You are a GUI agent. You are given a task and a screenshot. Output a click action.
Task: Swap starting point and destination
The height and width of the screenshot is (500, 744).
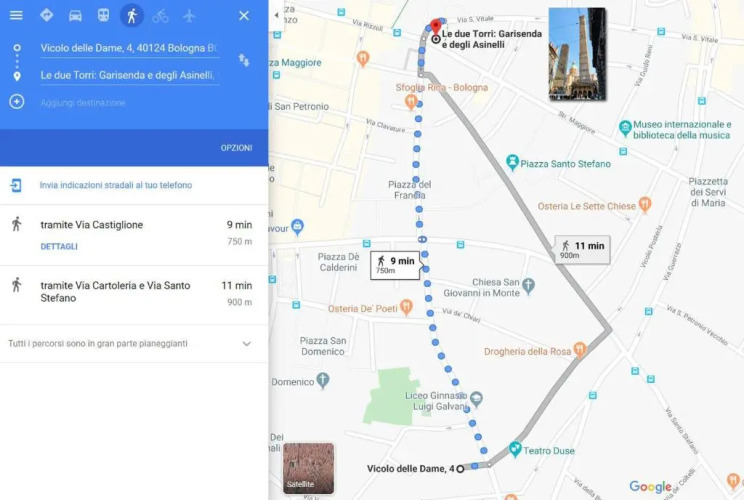(244, 60)
